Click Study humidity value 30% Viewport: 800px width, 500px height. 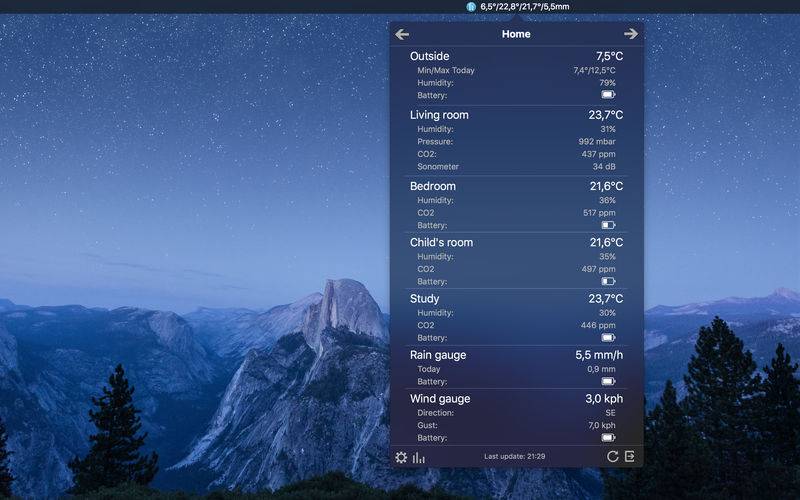pyautogui.click(x=607, y=313)
